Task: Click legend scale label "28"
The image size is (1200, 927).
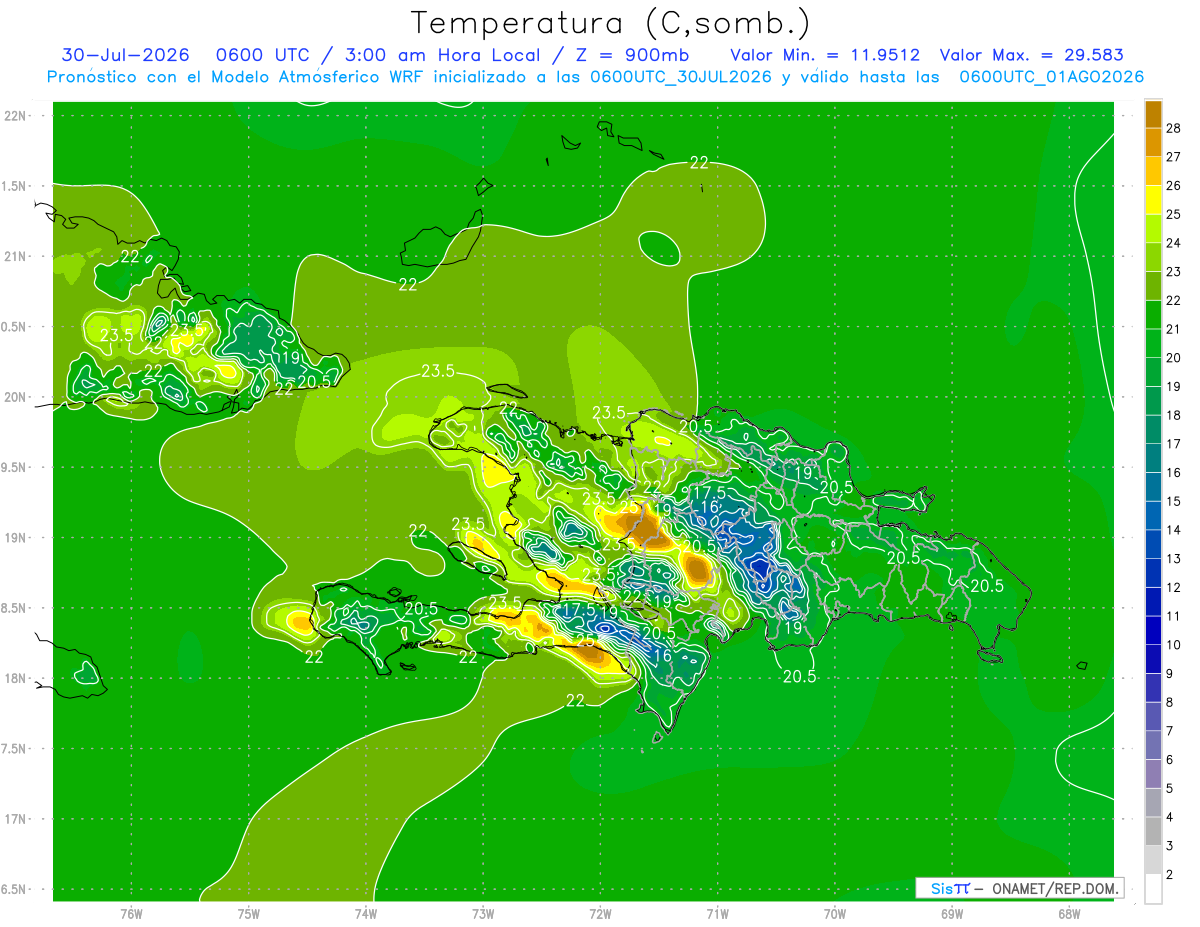Action: point(1174,129)
